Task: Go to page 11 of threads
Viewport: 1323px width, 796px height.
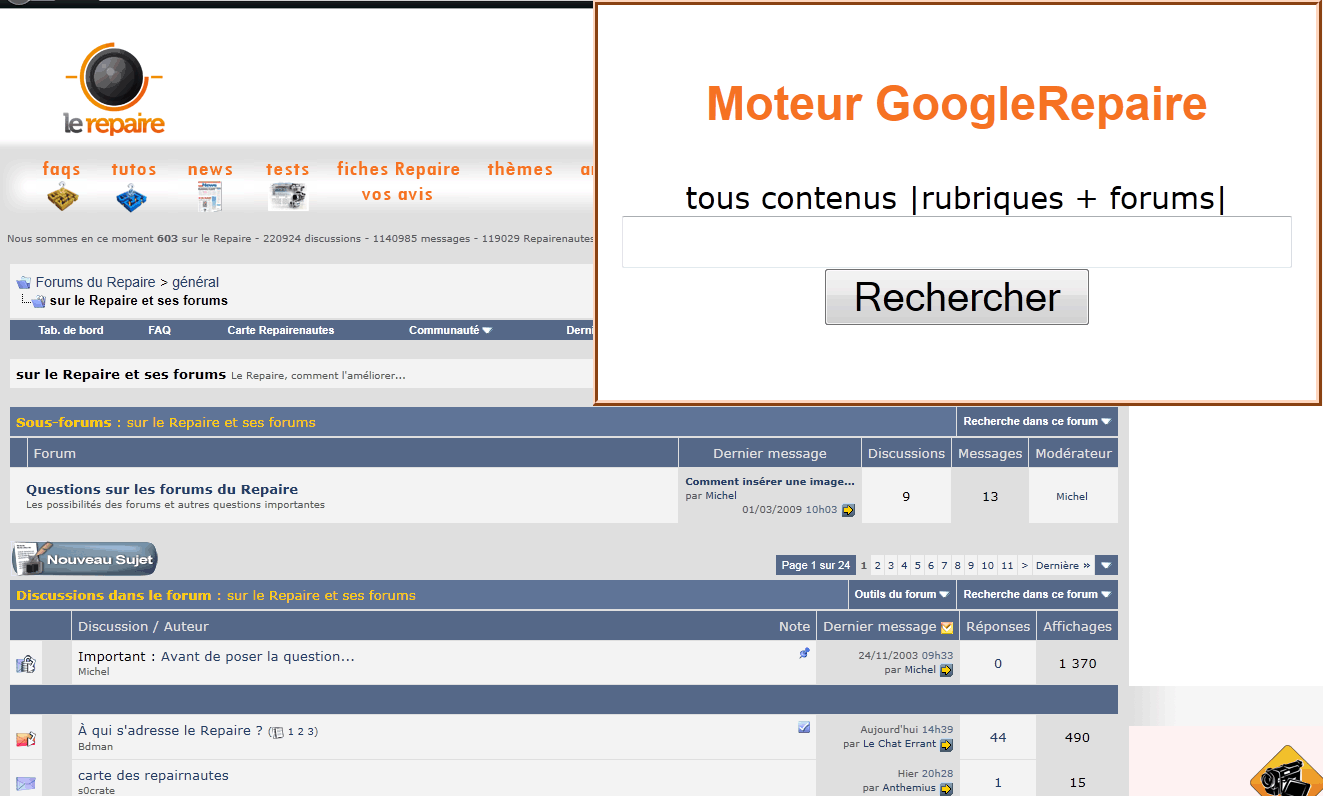Action: [x=1007, y=565]
